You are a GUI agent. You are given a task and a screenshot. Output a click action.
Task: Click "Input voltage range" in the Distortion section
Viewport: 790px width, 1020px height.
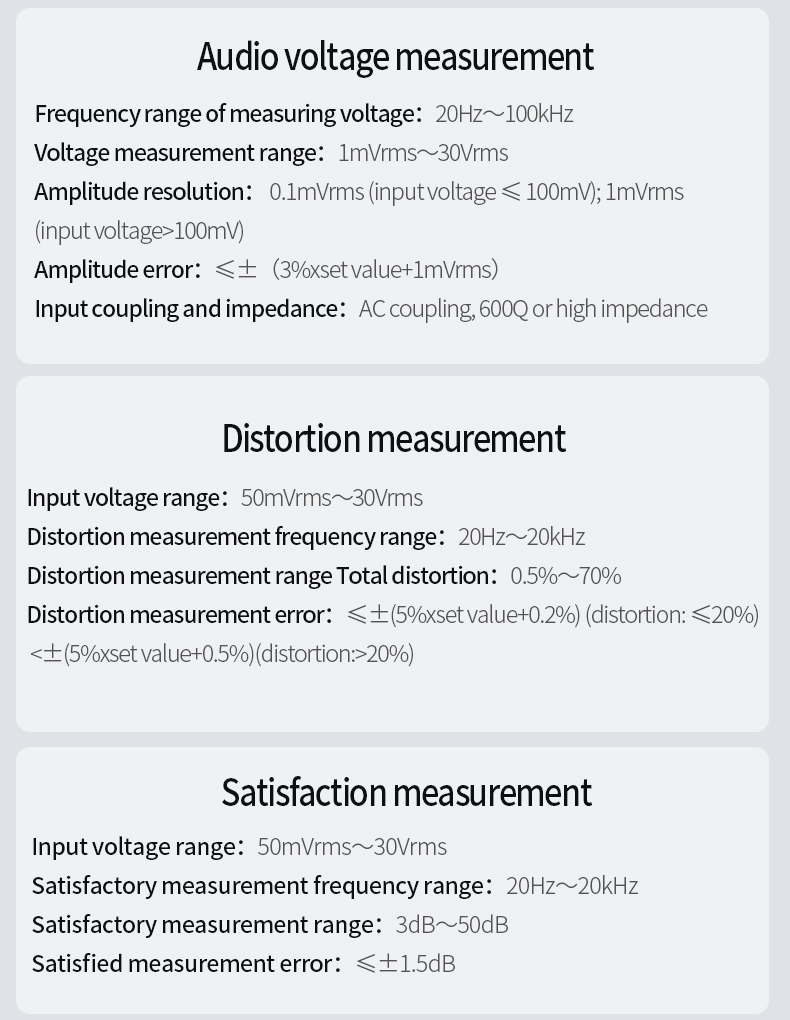(x=124, y=498)
